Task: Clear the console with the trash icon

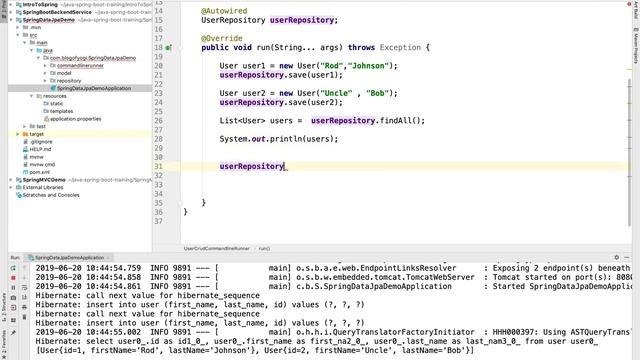Action: coord(24,317)
